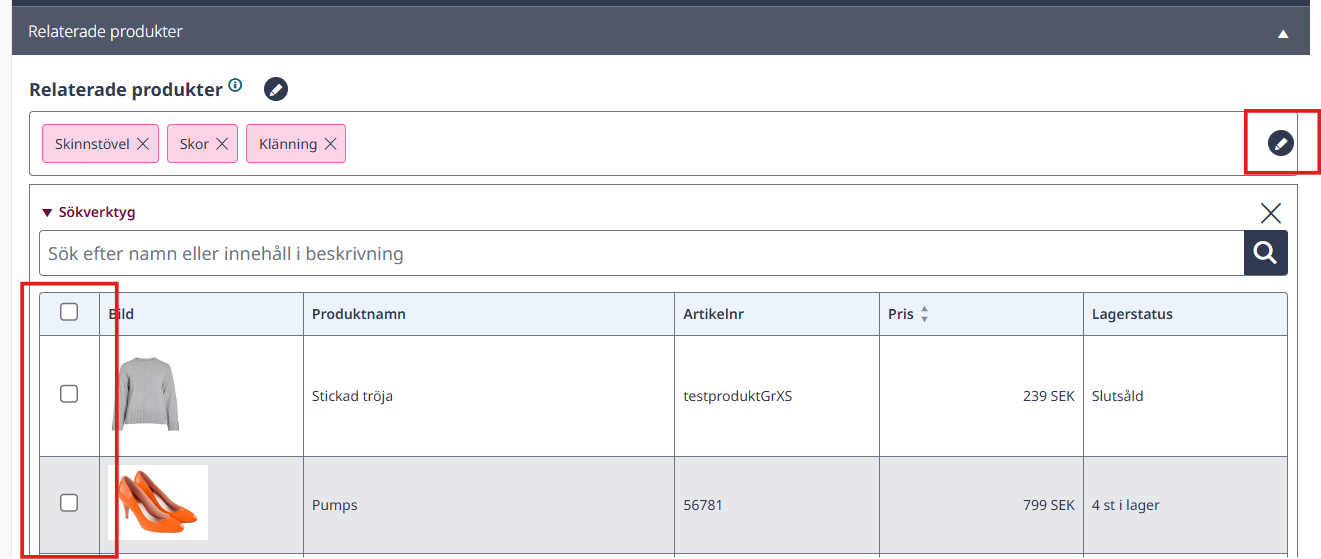Image resolution: width=1321 pixels, height=559 pixels.
Task: Sort the table by Pris
Action: pyautogui.click(x=924, y=314)
